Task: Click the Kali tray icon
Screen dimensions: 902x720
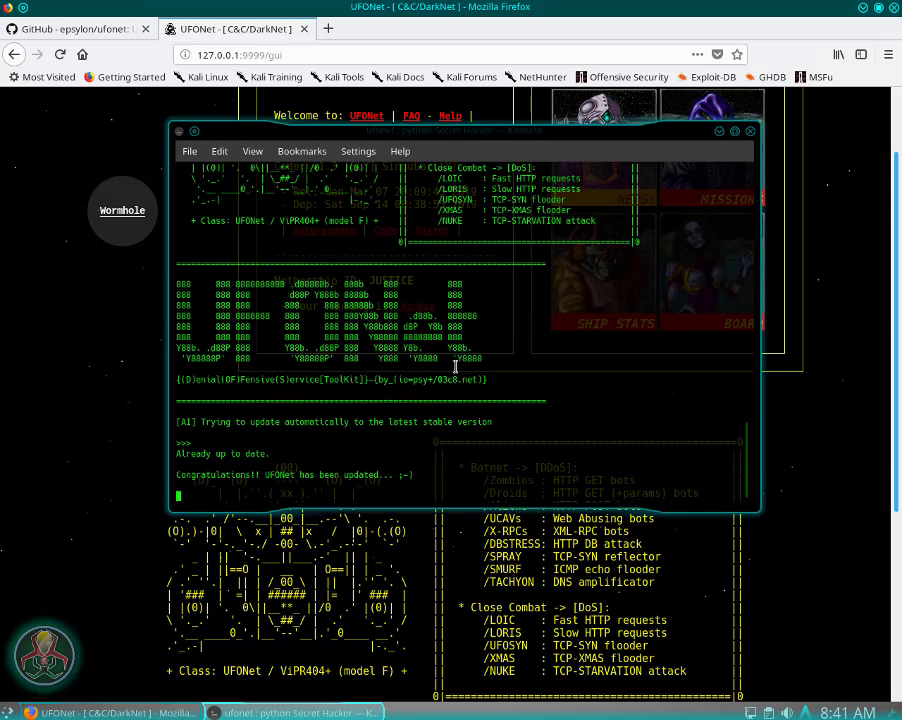Action: 806,713
